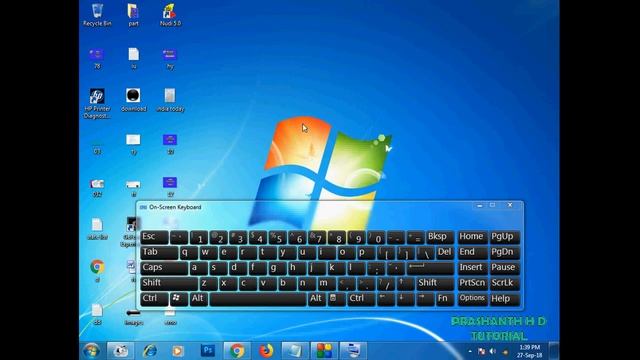The image size is (640, 360).
Task: Click the Del key
Action: tap(445, 252)
